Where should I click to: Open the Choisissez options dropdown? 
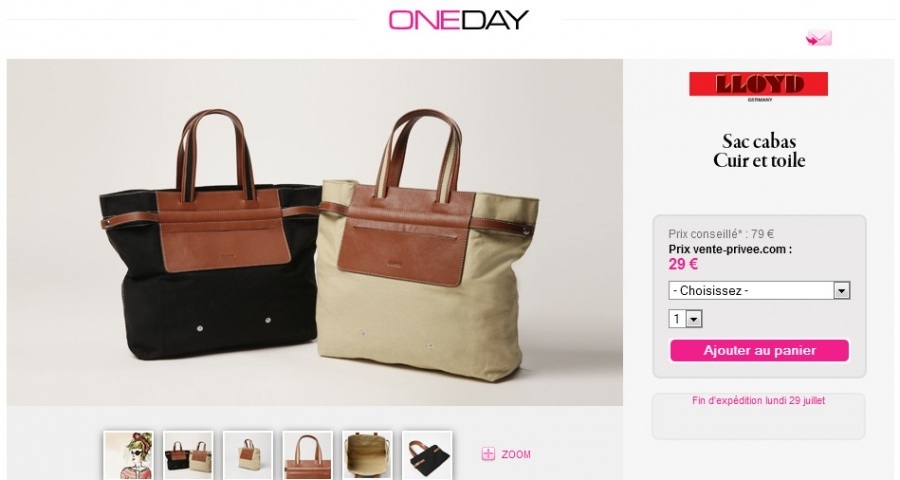pos(759,291)
